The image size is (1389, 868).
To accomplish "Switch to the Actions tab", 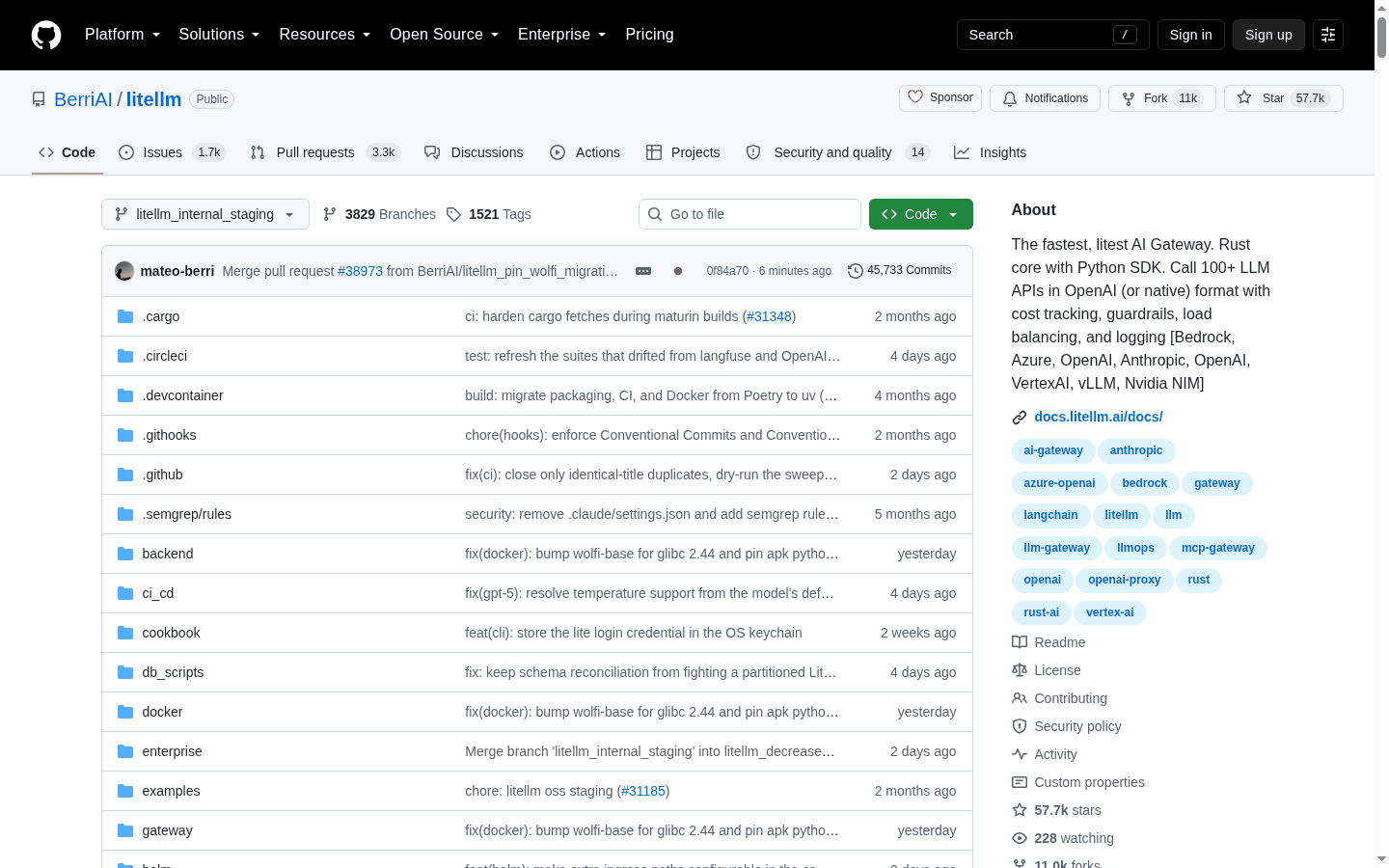I will (586, 152).
